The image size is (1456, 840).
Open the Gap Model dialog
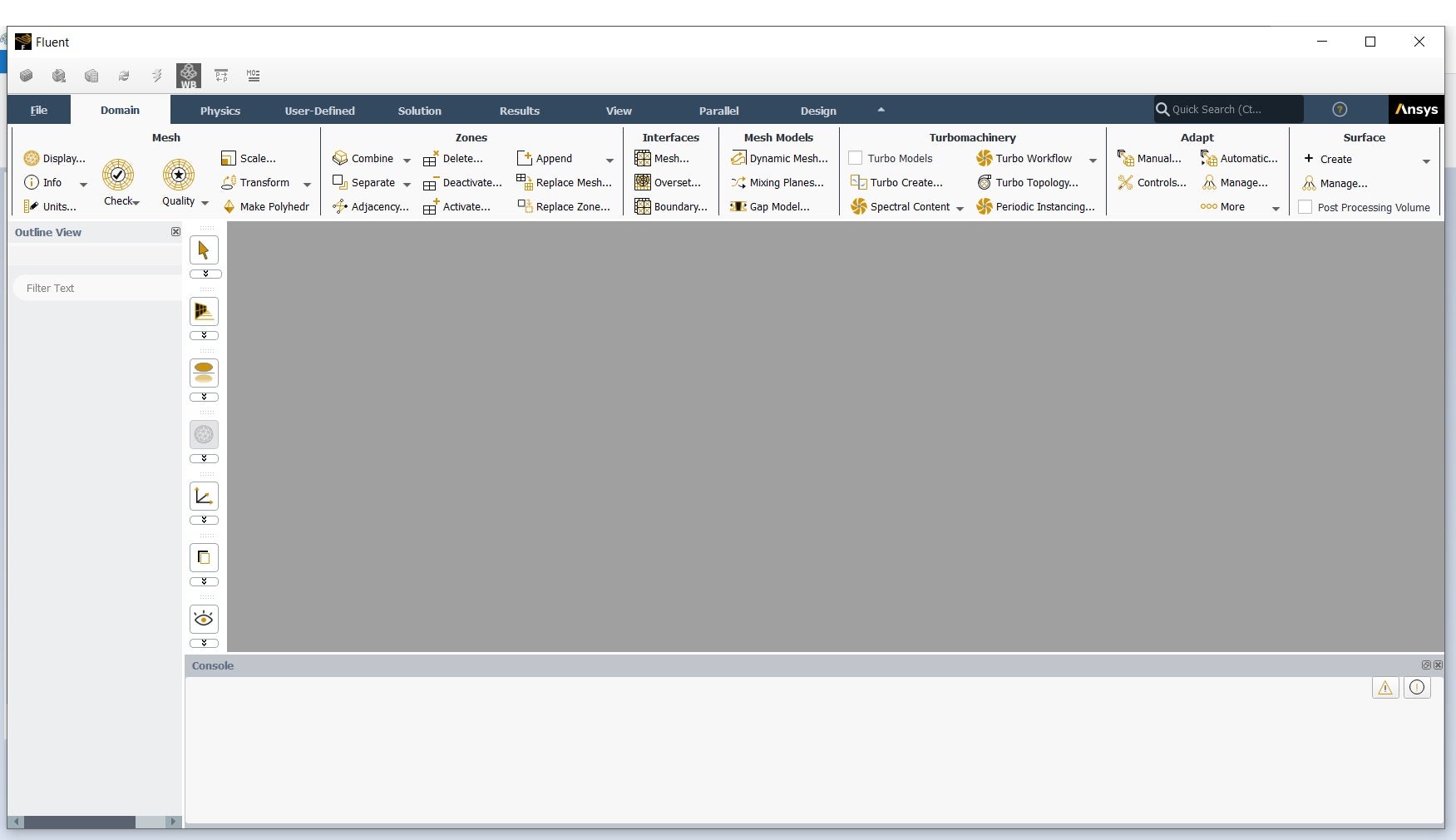coord(770,206)
